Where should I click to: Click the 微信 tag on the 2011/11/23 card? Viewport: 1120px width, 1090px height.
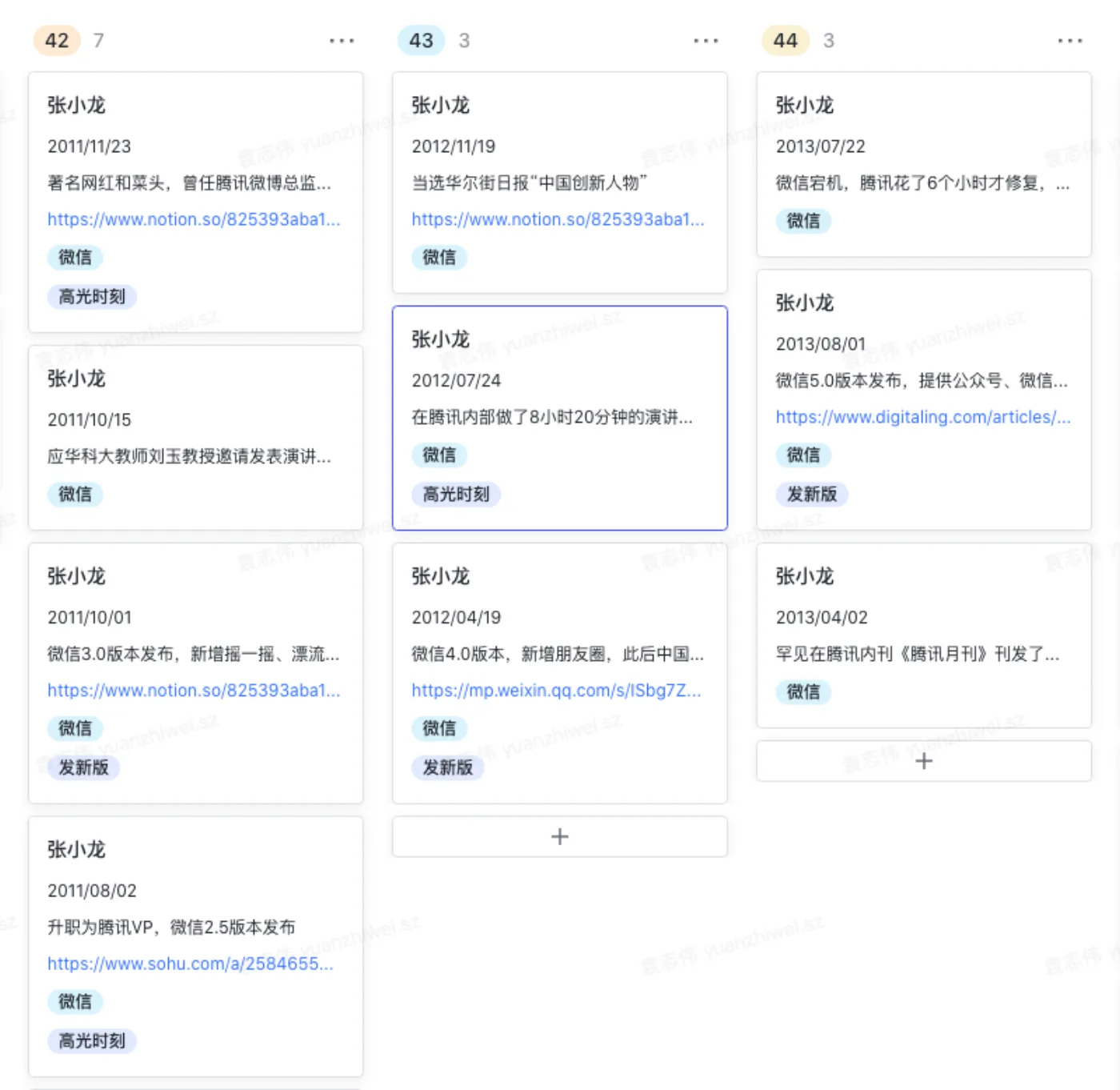(x=75, y=258)
